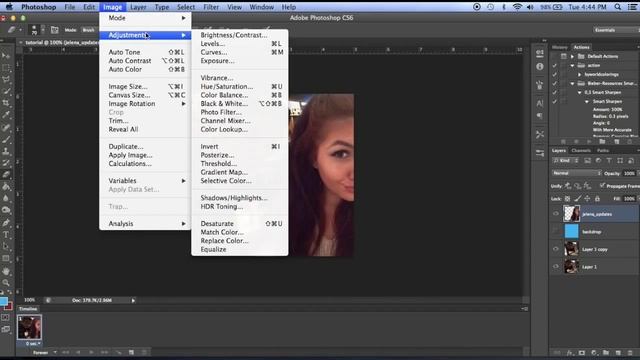Select the Hand tool
The width and height of the screenshot is (640, 360).
pos(6,271)
